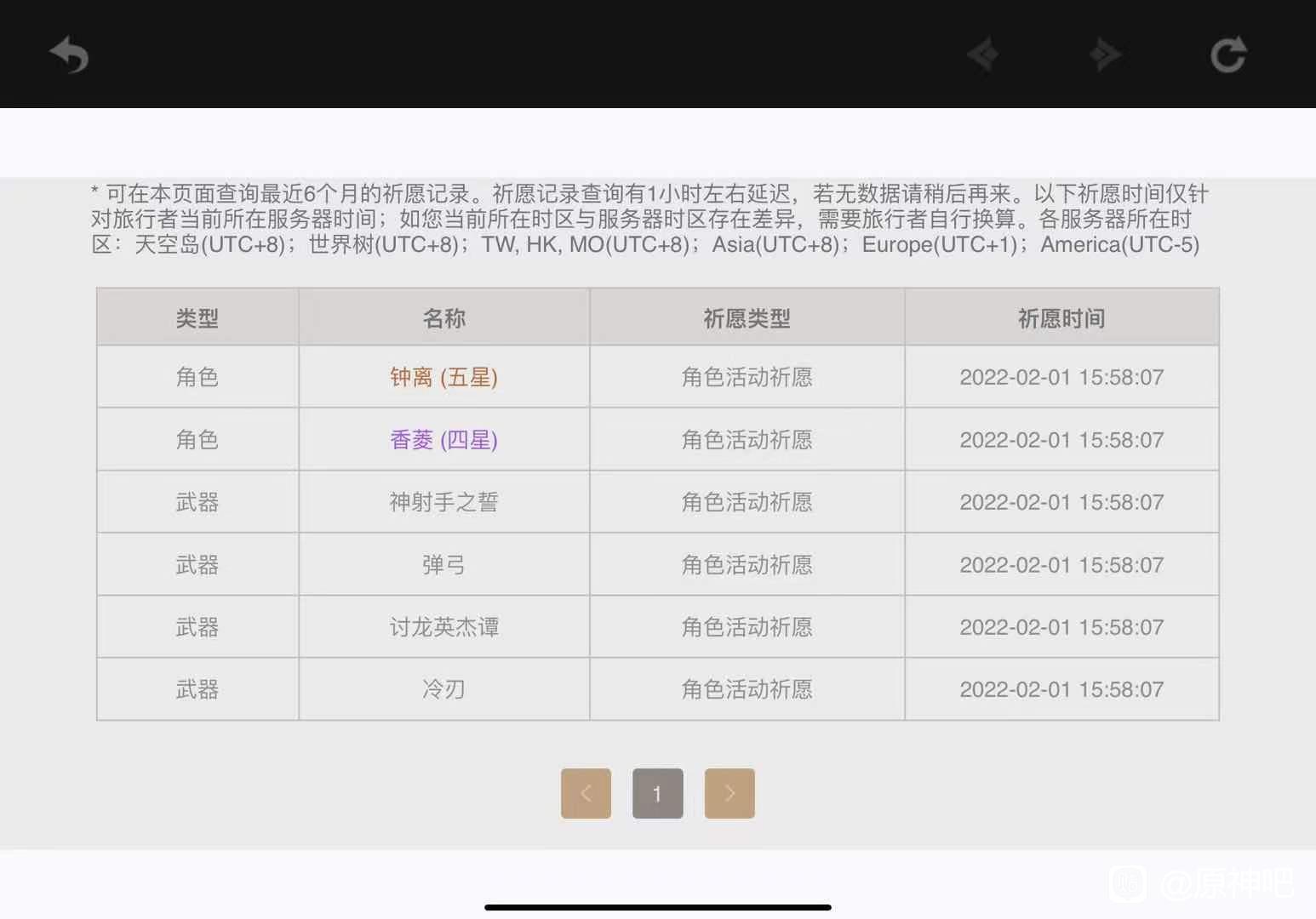Click the timestamp in the 神射手之誓 row
The image size is (1316, 919).
pos(1061,502)
